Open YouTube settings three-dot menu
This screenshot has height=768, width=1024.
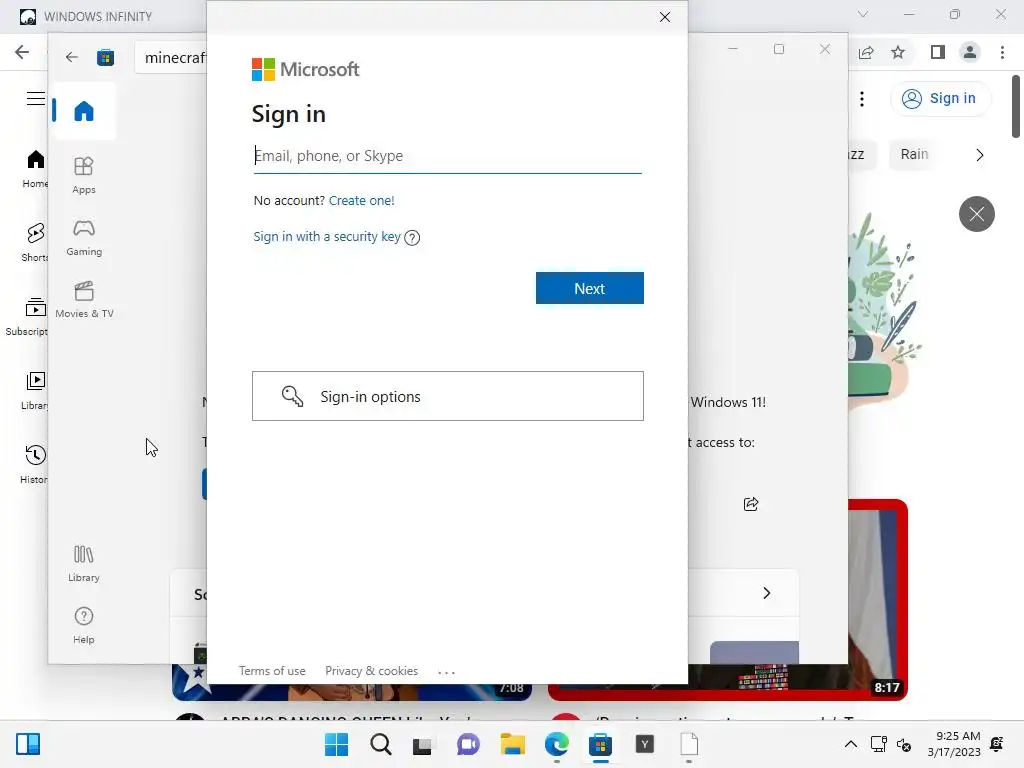pyautogui.click(x=862, y=99)
